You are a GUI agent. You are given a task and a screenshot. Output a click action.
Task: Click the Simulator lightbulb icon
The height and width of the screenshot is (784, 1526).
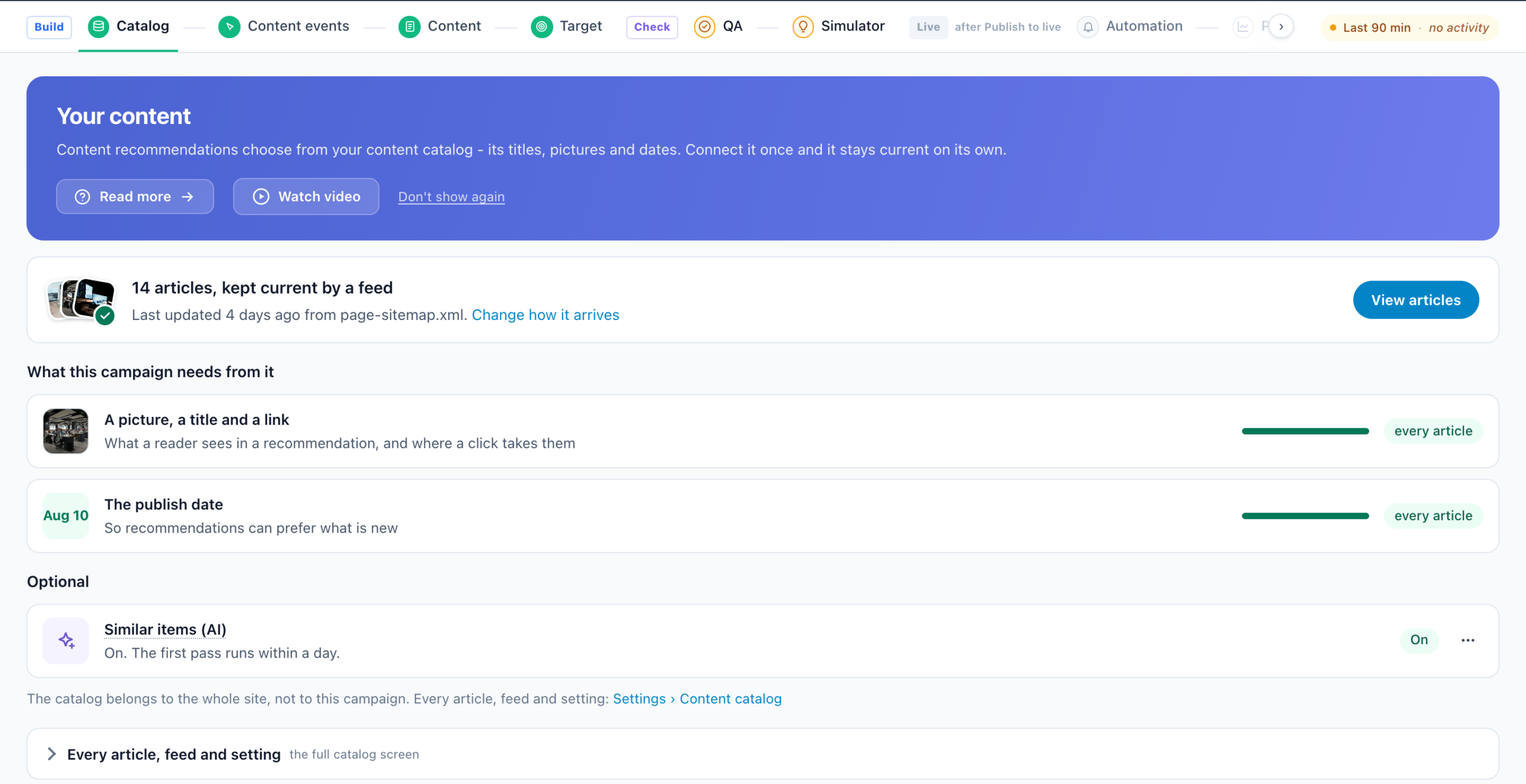[803, 27]
